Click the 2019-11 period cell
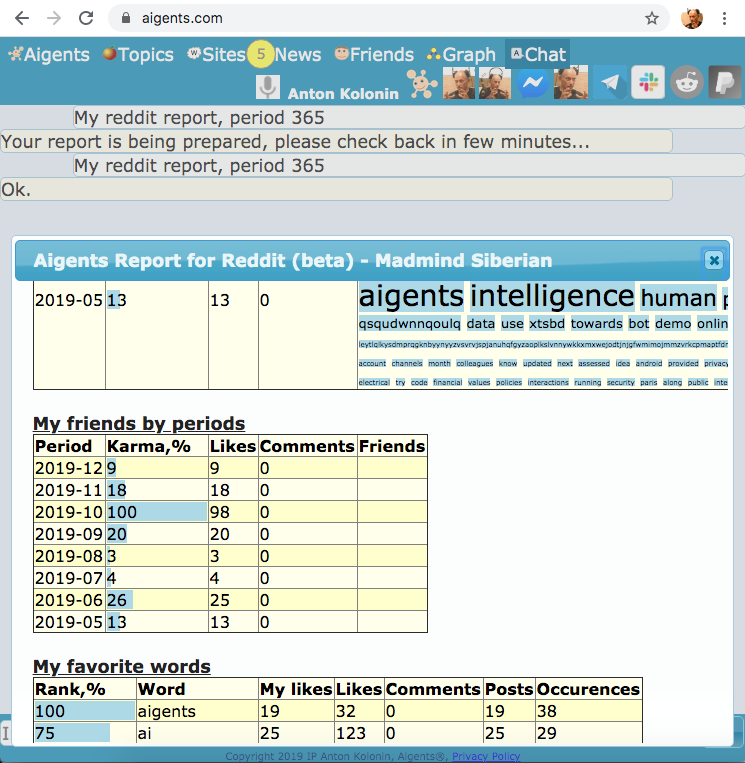The width and height of the screenshot is (745, 763). click(x=69, y=490)
